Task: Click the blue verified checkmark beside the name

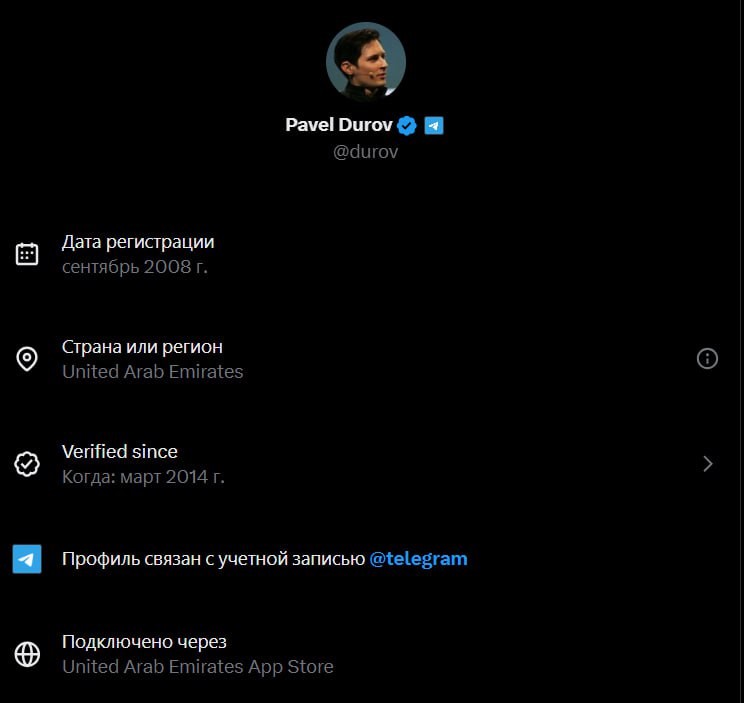Action: (407, 125)
